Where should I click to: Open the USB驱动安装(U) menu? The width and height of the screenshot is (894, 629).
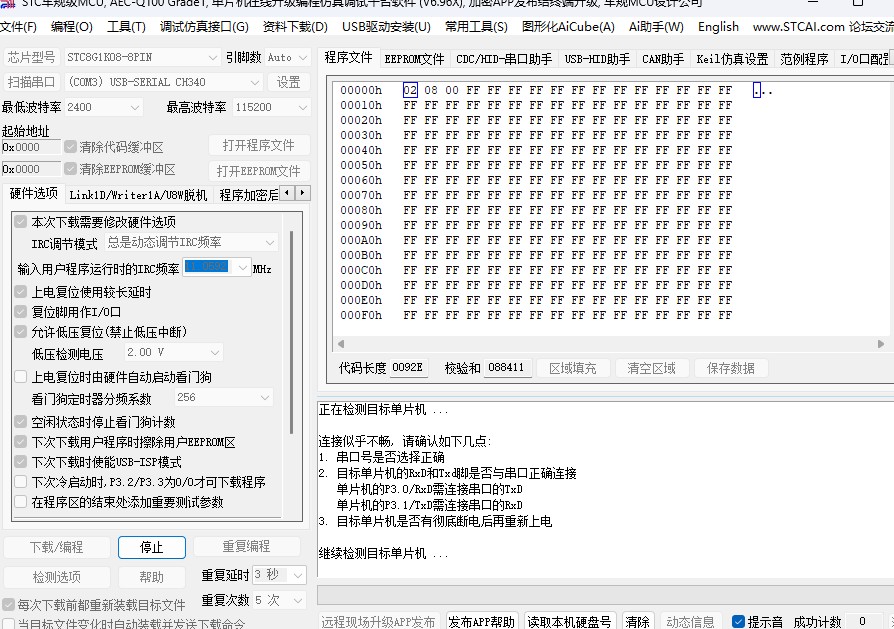386,26
